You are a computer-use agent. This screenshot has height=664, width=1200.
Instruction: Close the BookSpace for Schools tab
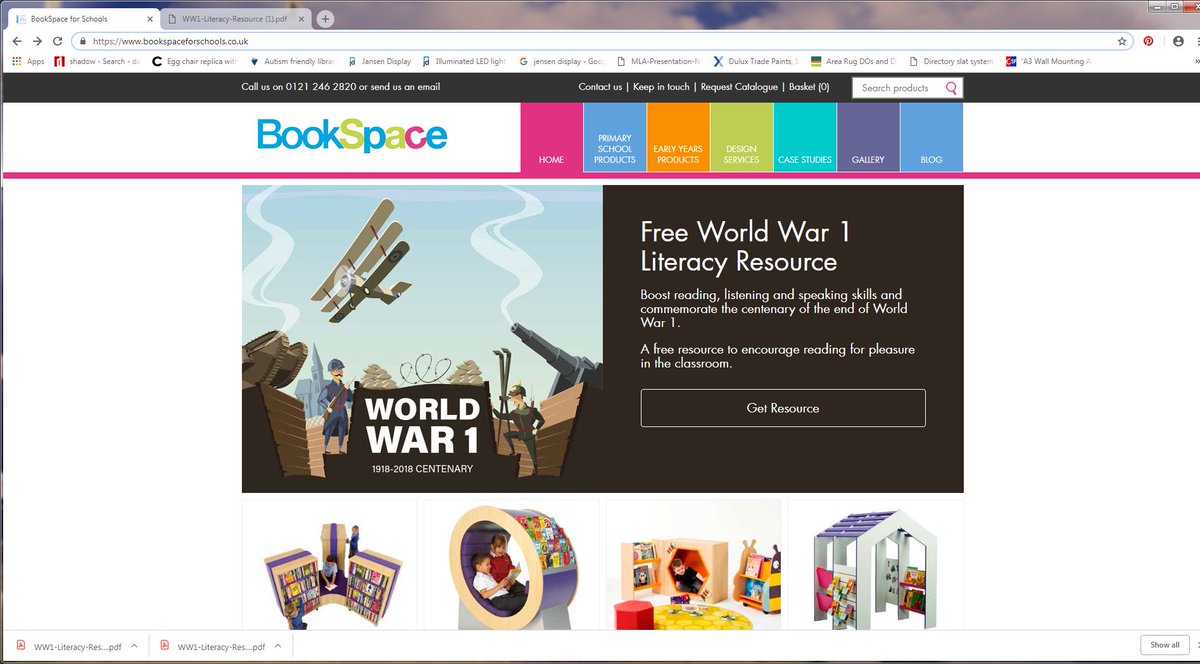point(150,19)
